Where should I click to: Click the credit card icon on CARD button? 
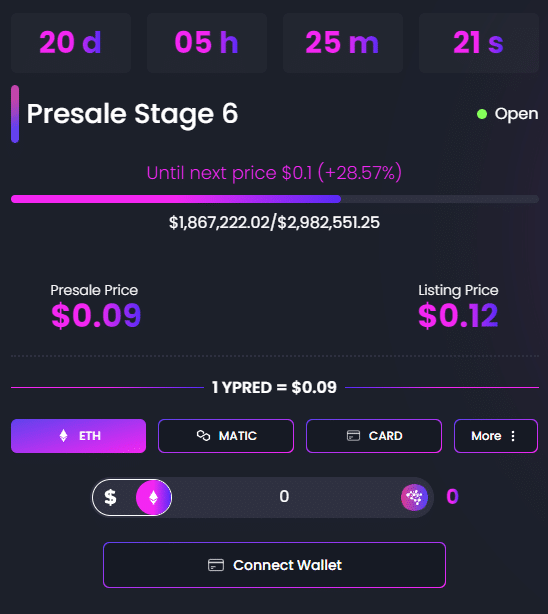[353, 435]
